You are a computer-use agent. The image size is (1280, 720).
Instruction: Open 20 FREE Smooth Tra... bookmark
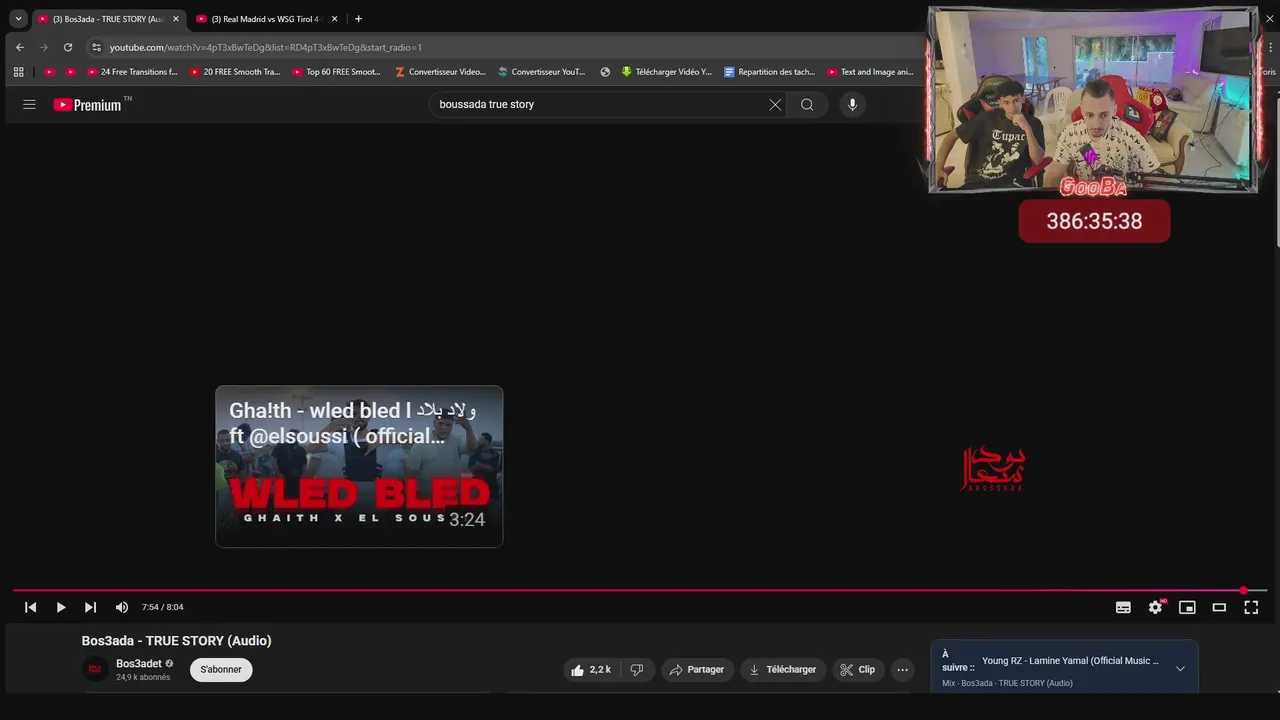(x=235, y=72)
